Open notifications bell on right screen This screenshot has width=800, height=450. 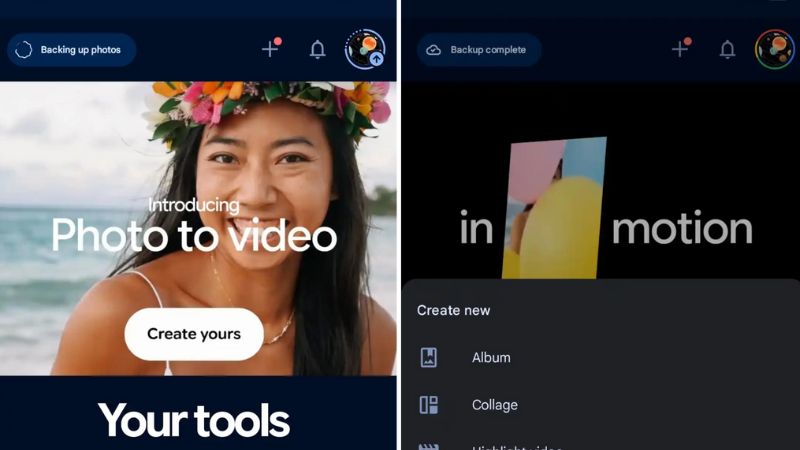click(x=727, y=49)
